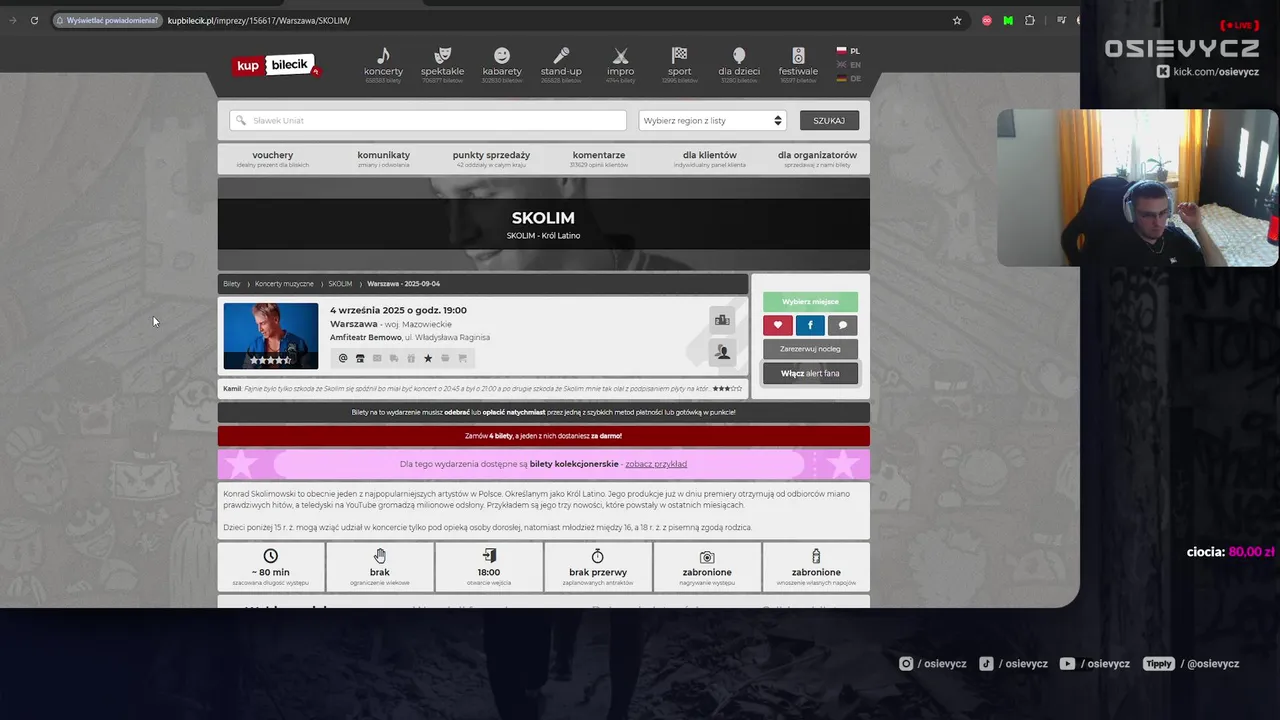Expand the Wybierz region z listy dropdown

[x=712, y=120]
